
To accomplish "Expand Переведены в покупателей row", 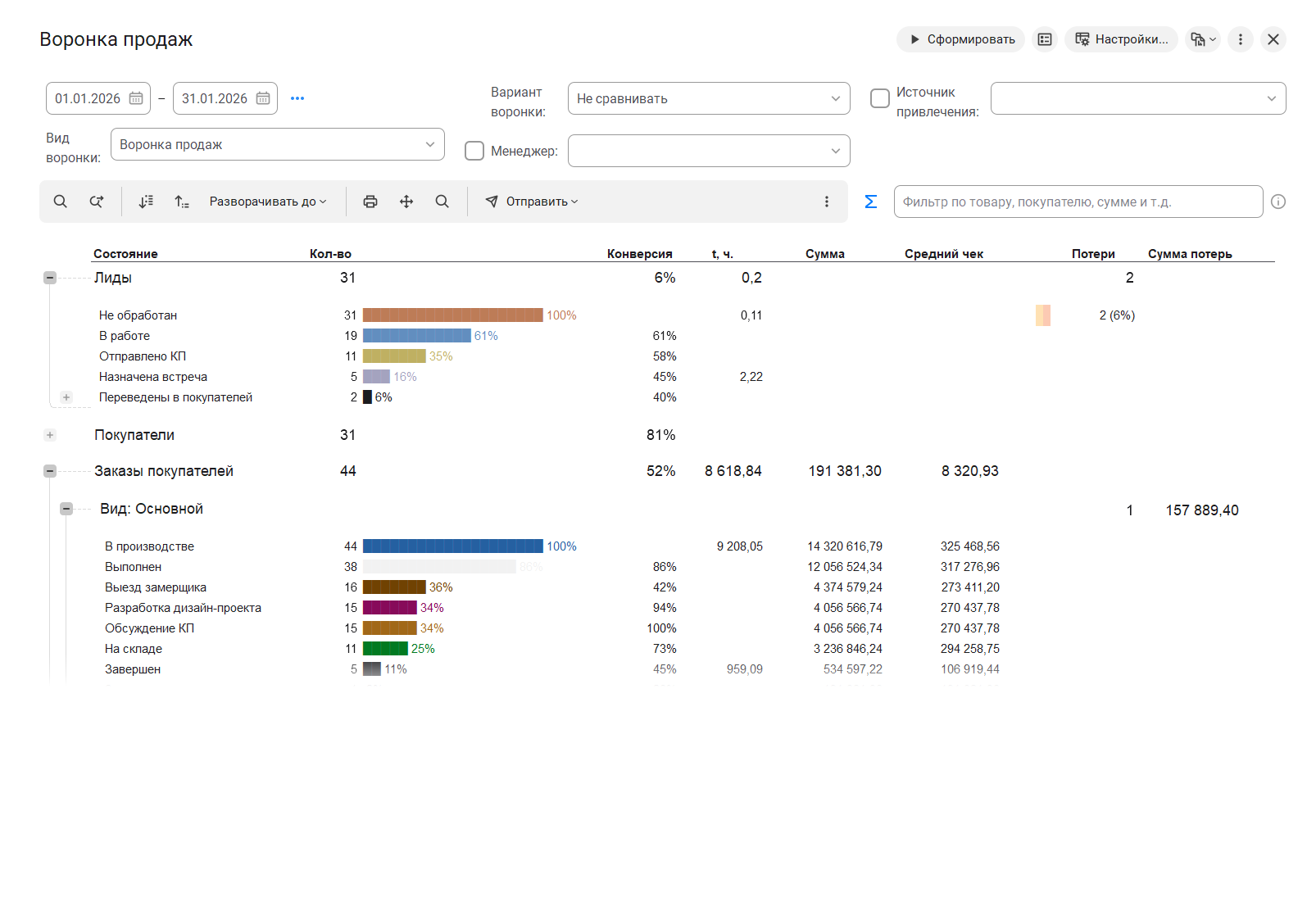I will pyautogui.click(x=66, y=397).
